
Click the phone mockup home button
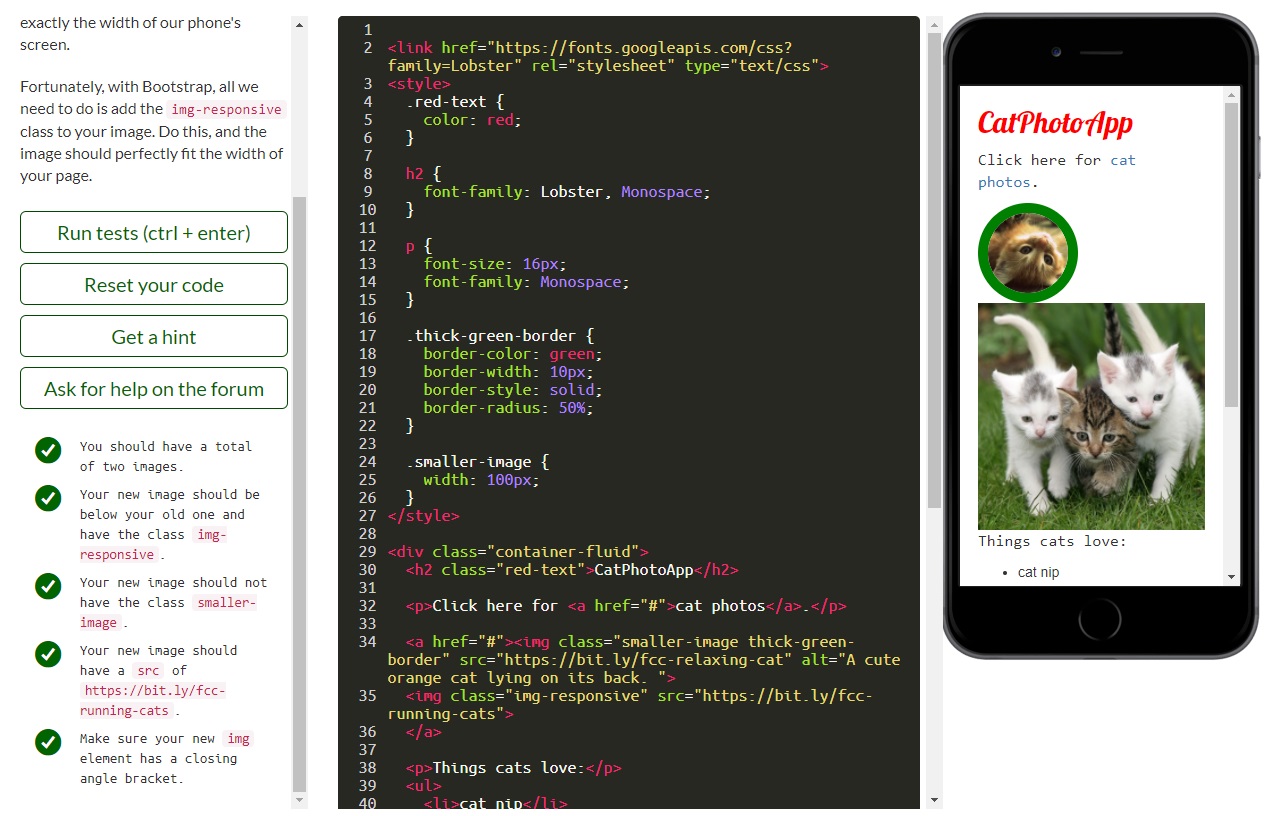pyautogui.click(x=1100, y=619)
